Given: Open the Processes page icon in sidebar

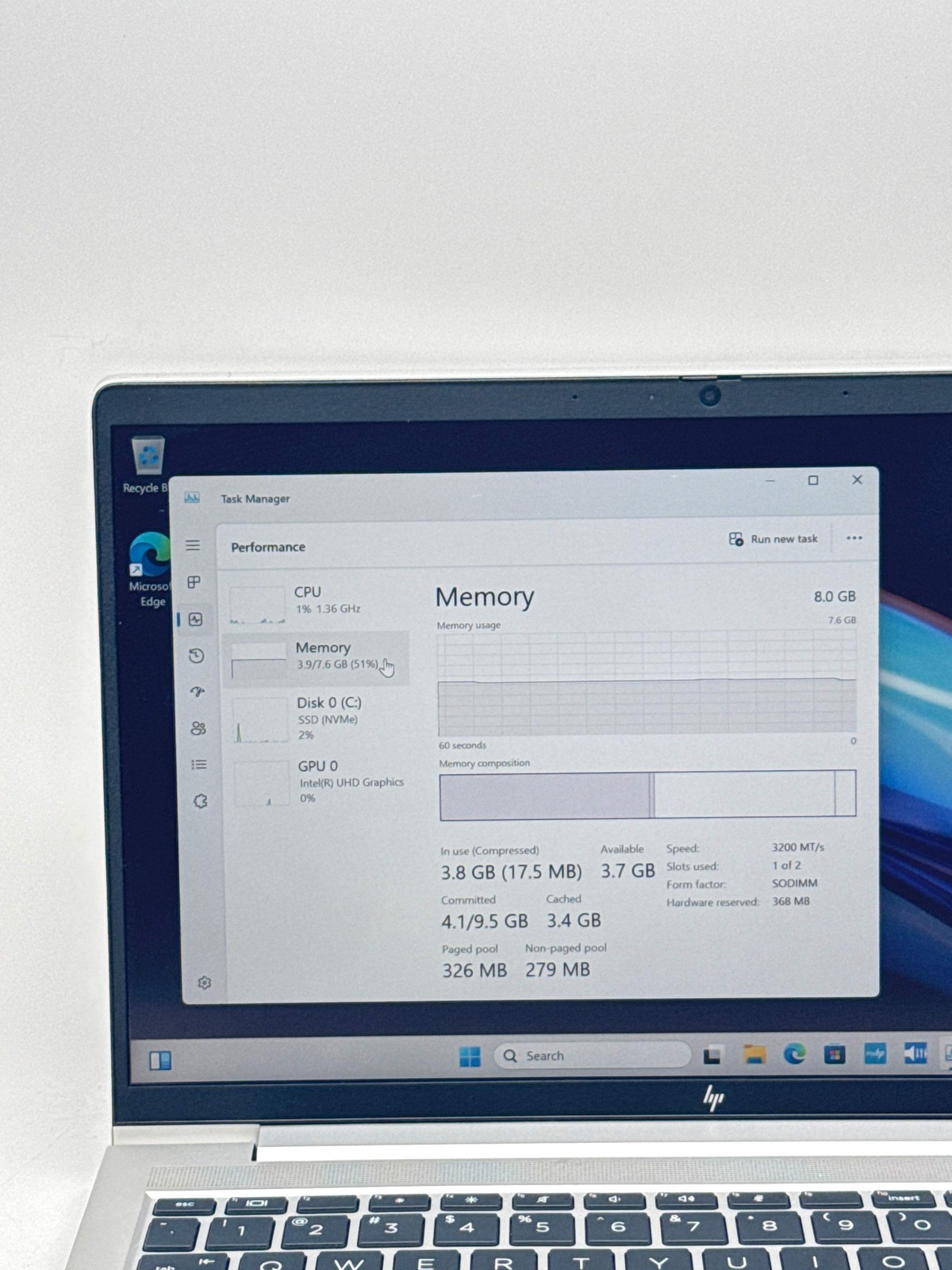Looking at the screenshot, I should click(x=194, y=582).
